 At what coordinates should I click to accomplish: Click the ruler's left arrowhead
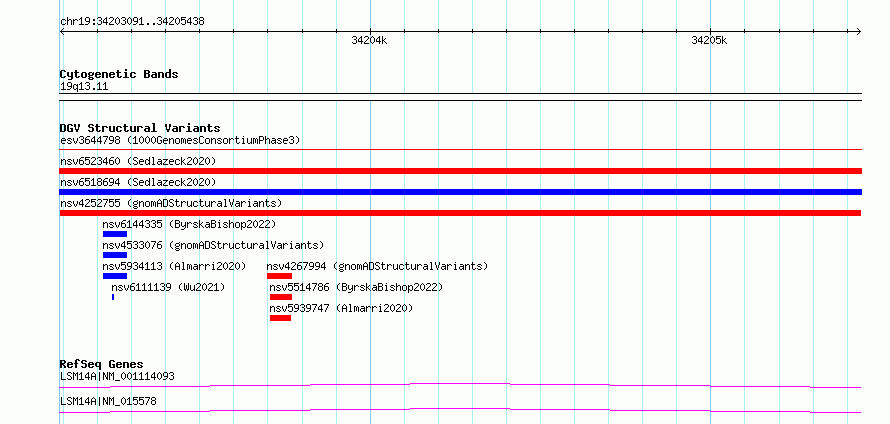point(62,31)
